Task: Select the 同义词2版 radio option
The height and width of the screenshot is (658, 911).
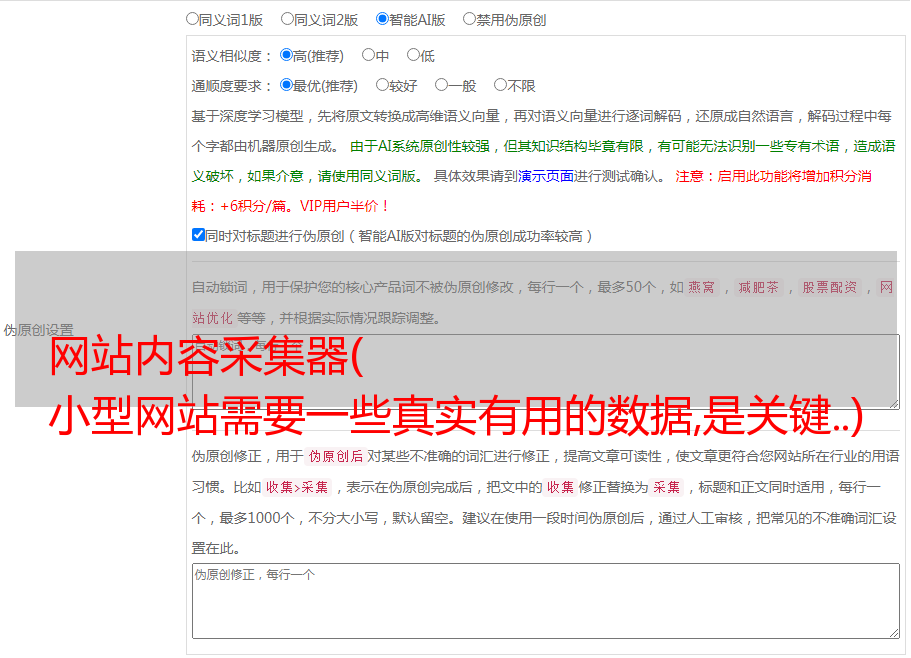Action: (x=287, y=19)
